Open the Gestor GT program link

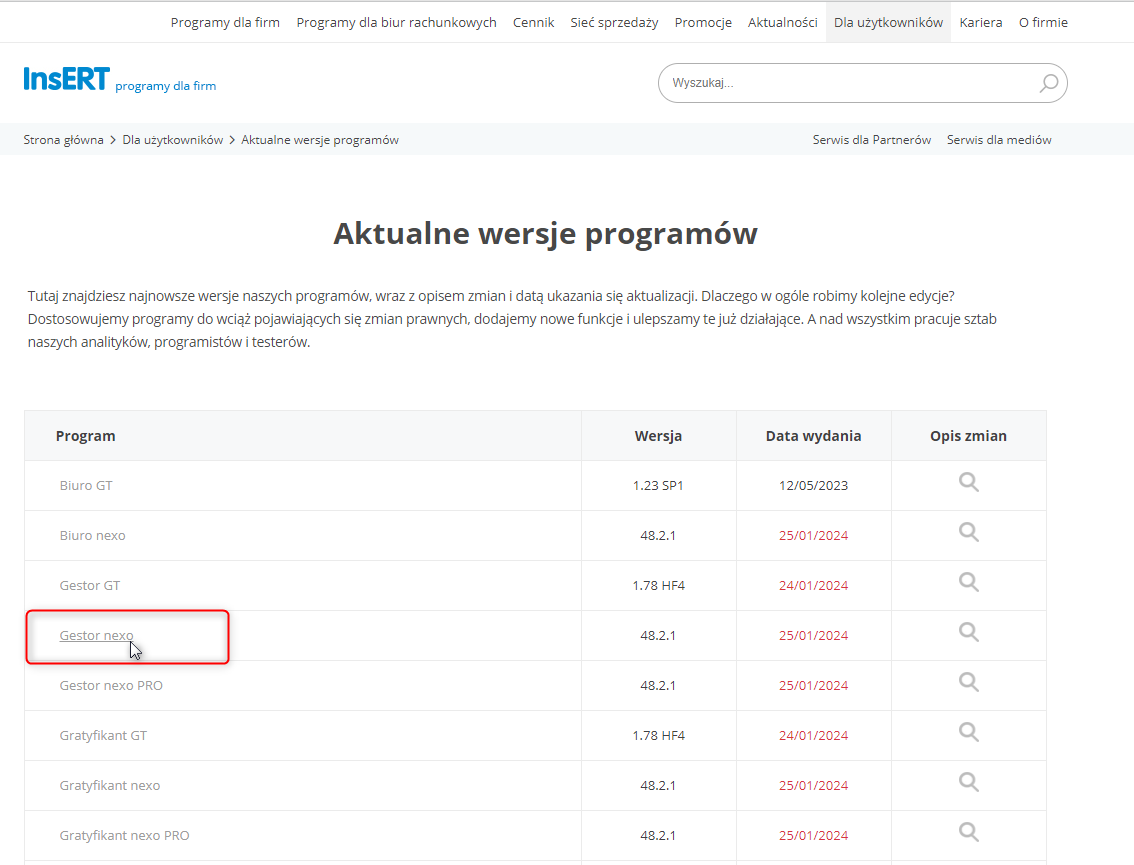click(x=90, y=585)
